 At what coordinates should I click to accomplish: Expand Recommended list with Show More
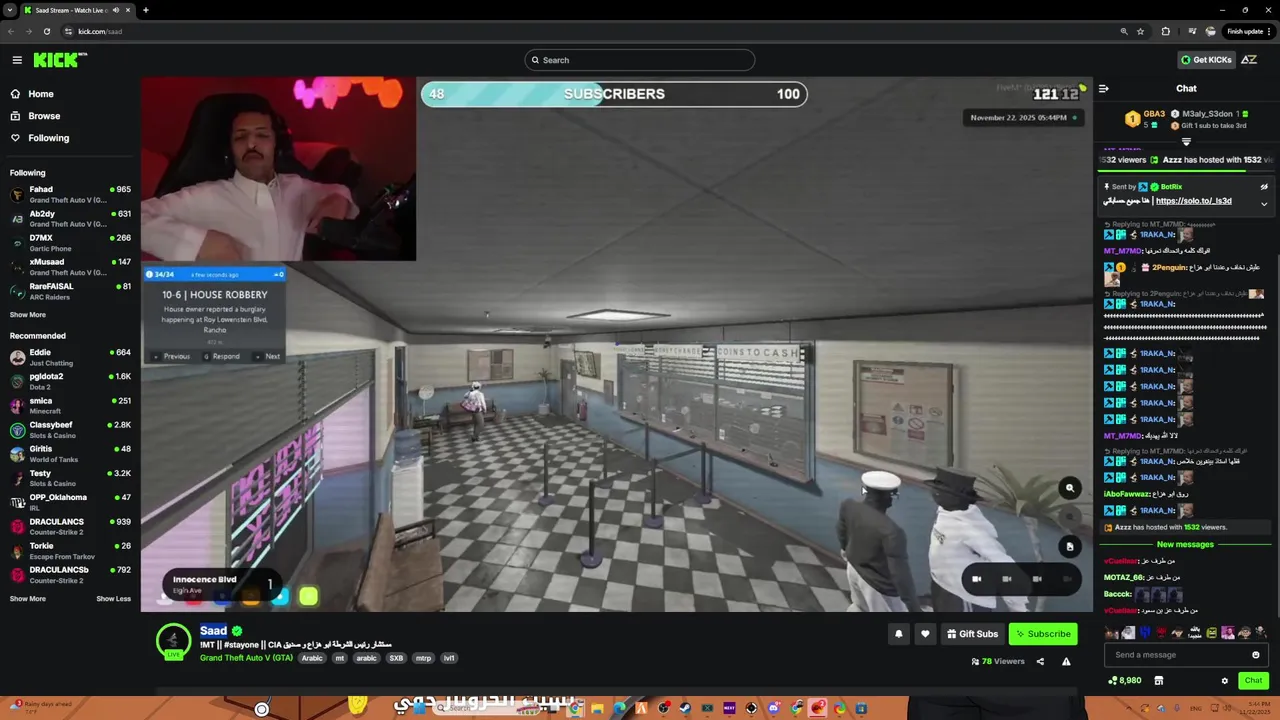[x=28, y=599]
